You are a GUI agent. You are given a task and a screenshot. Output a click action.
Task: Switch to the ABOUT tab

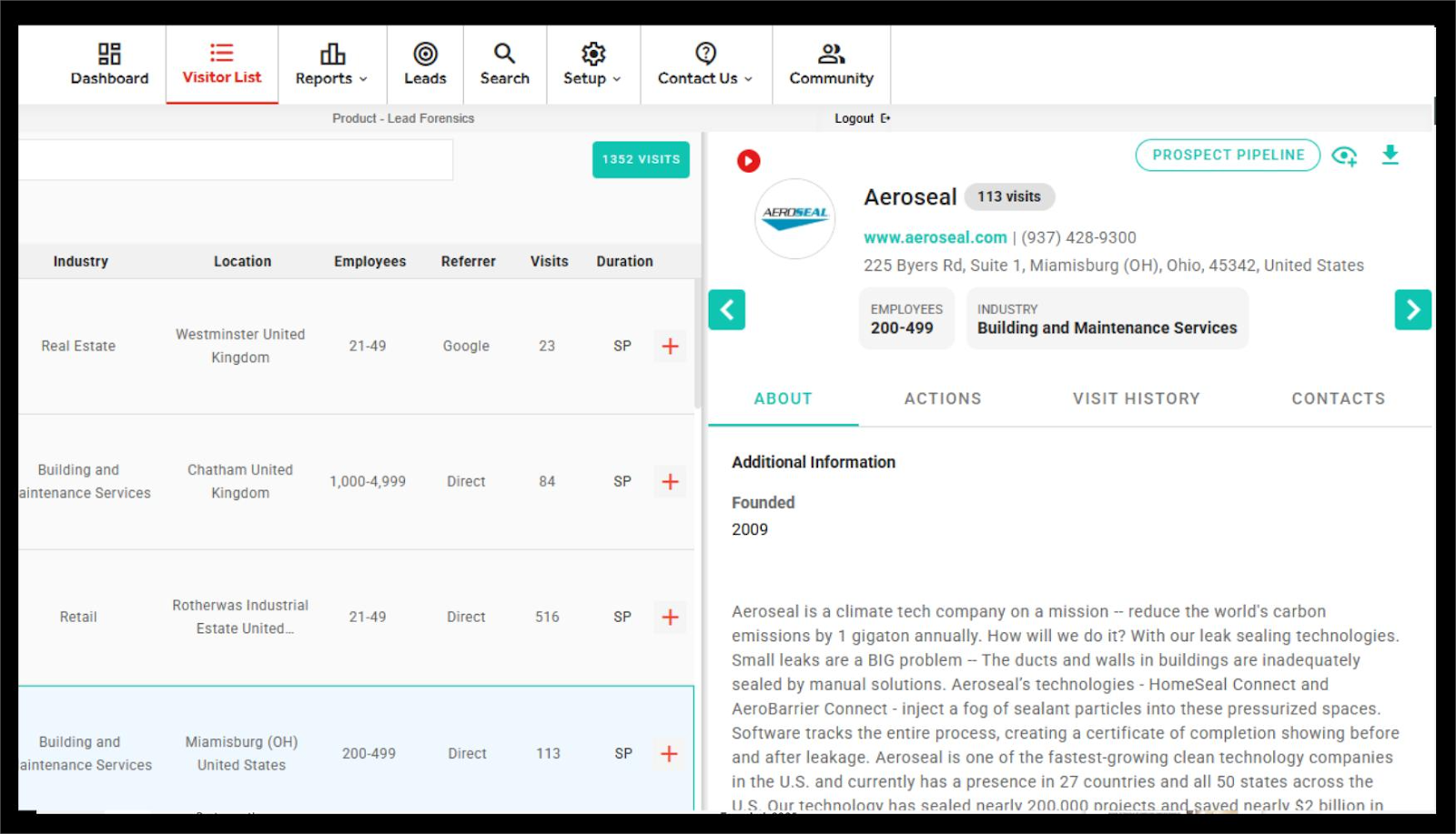point(783,398)
